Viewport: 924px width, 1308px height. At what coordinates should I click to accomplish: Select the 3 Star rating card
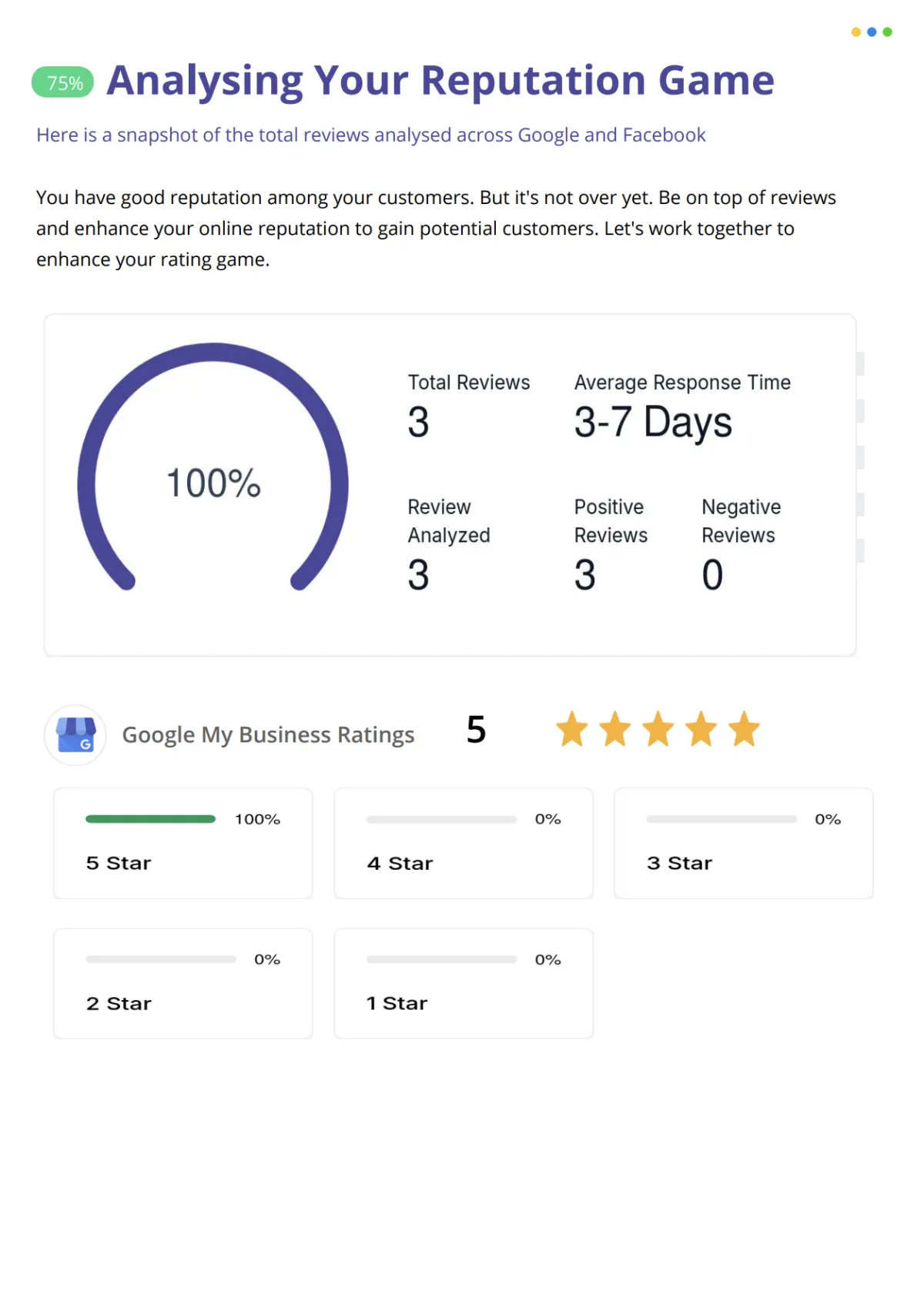click(744, 843)
